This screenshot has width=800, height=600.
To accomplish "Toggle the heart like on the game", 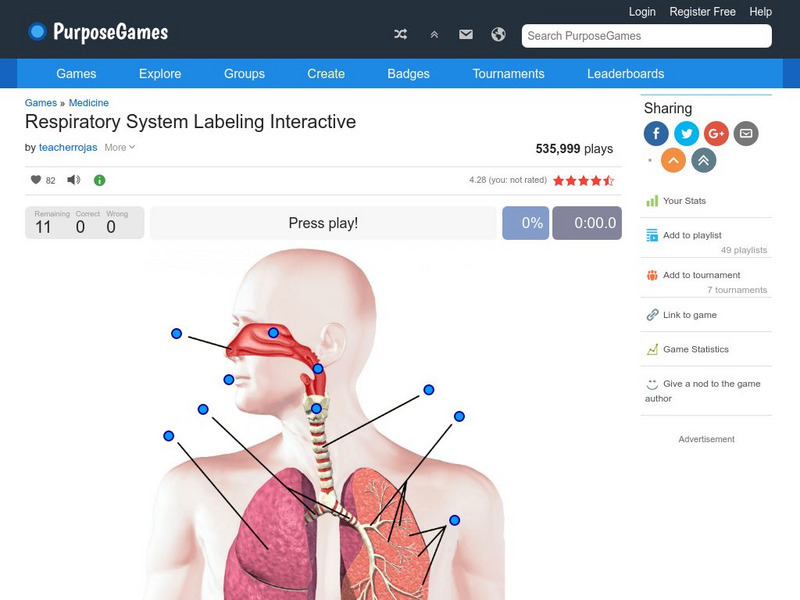I will pos(33,181).
